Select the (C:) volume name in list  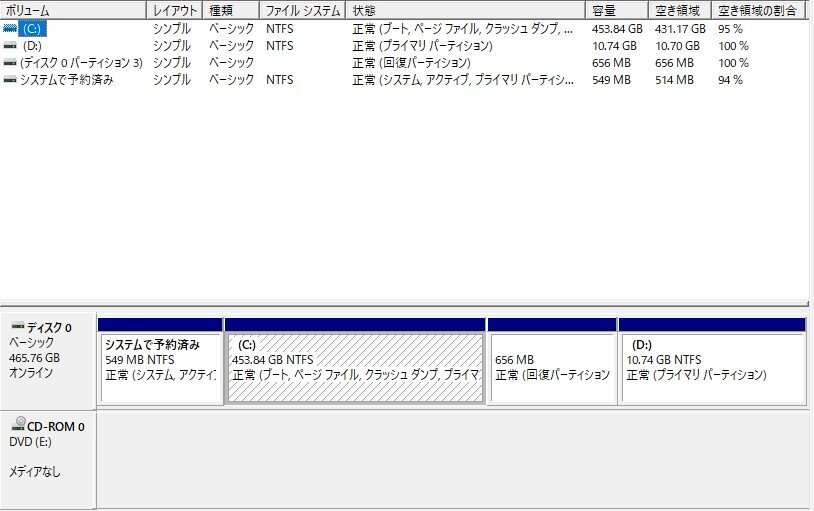point(32,29)
